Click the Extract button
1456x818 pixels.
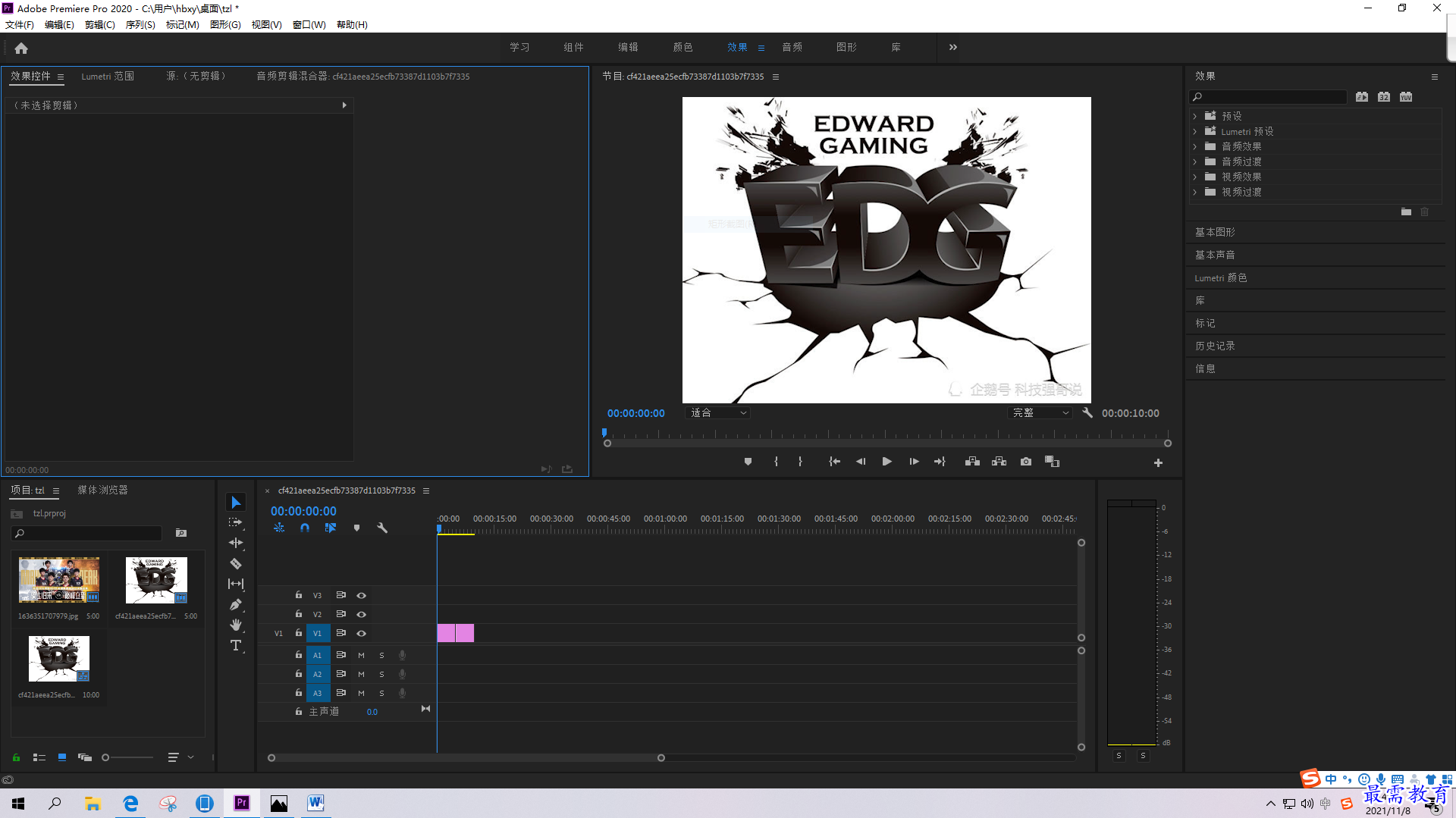pyautogui.click(x=999, y=462)
